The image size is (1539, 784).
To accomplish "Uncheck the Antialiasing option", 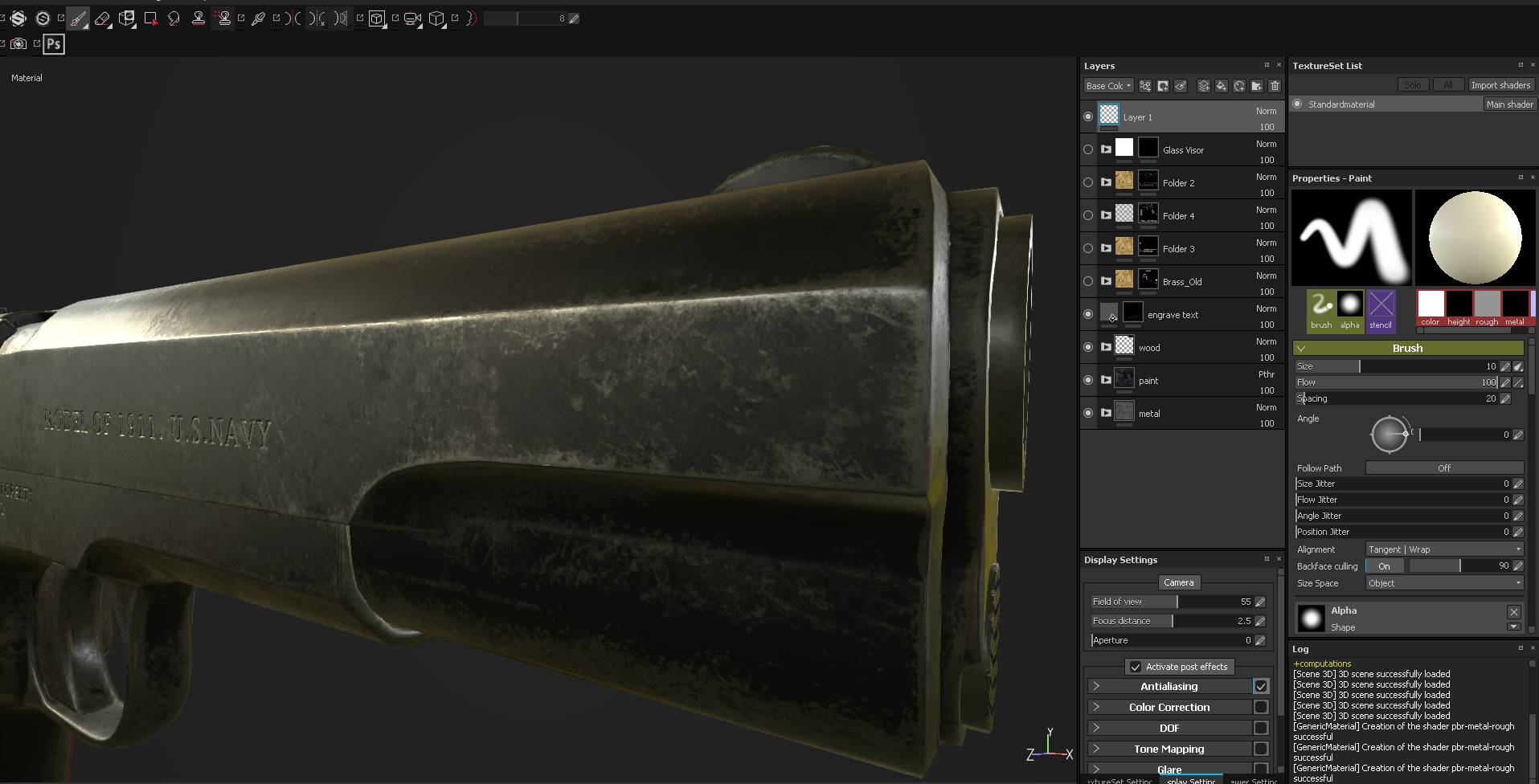I will tap(1260, 686).
